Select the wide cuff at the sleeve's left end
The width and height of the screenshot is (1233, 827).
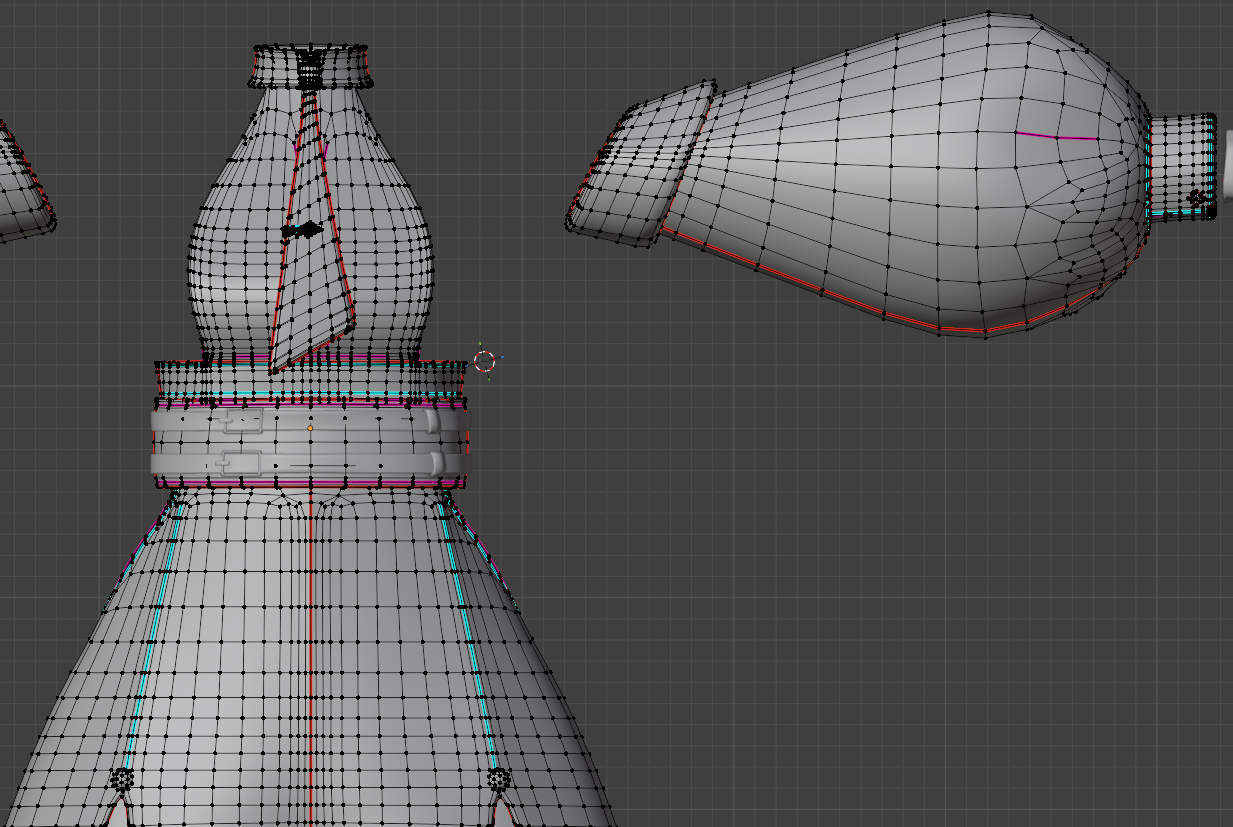[642, 163]
